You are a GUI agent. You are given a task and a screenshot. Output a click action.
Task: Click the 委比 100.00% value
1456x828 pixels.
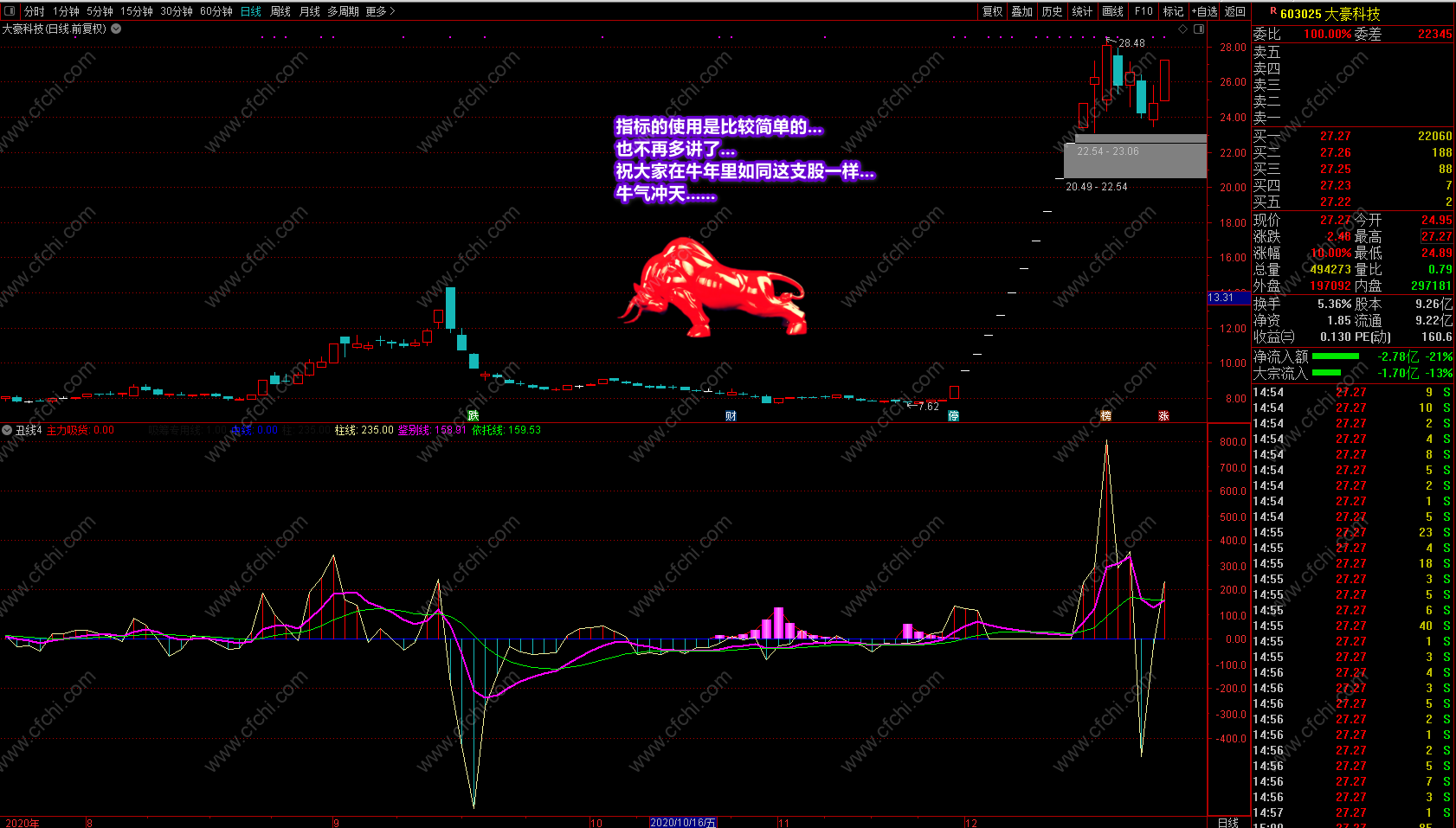tap(1328, 34)
